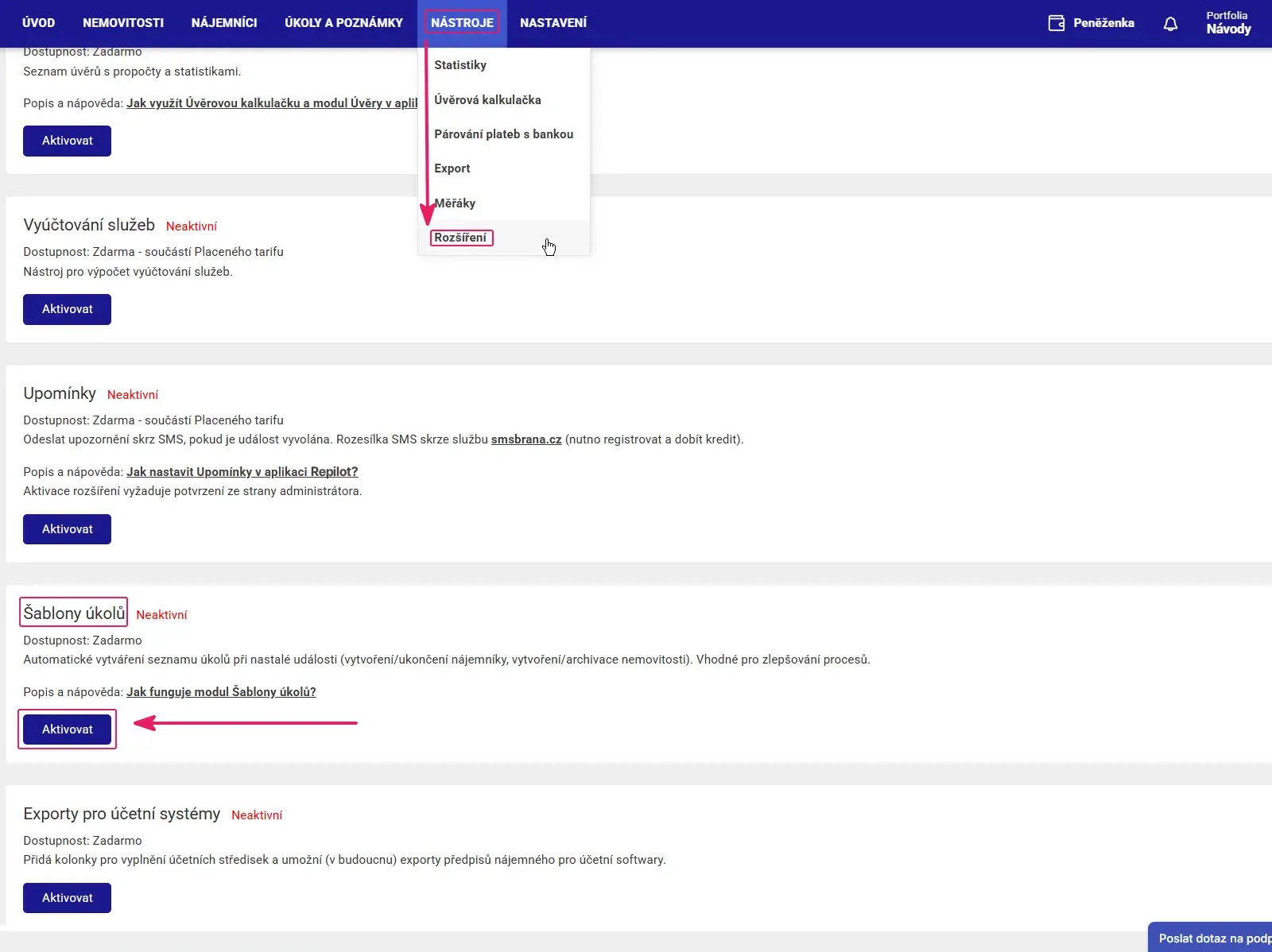The image size is (1272, 952).
Task: Click 'Seznam úvěrů s propočty a statistikami' text
Action: click(x=132, y=72)
